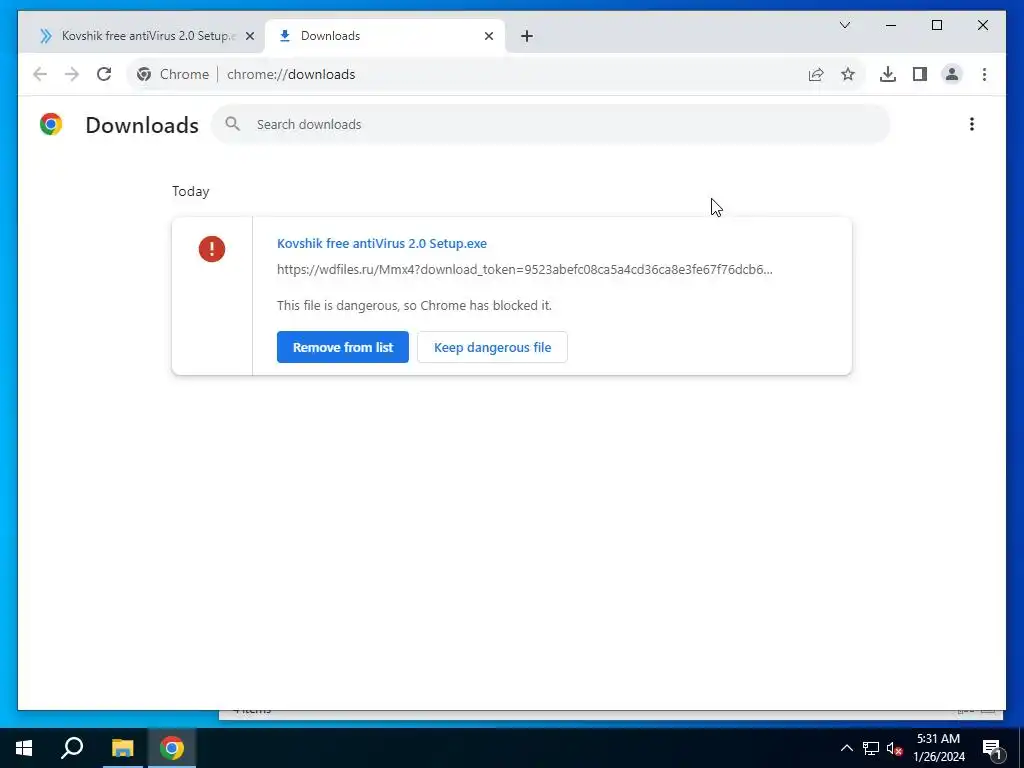Toggle the side panel icon
The height and width of the screenshot is (768, 1024).
[x=920, y=74]
